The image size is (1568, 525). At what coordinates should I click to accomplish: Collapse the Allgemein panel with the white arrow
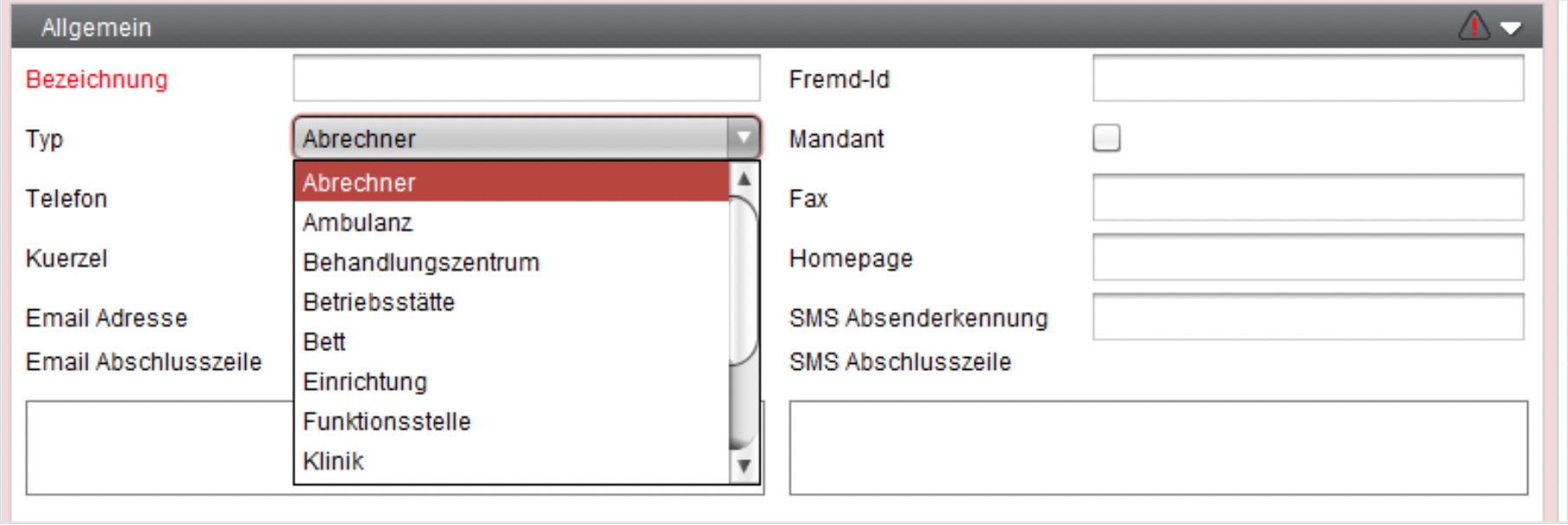tap(1511, 29)
